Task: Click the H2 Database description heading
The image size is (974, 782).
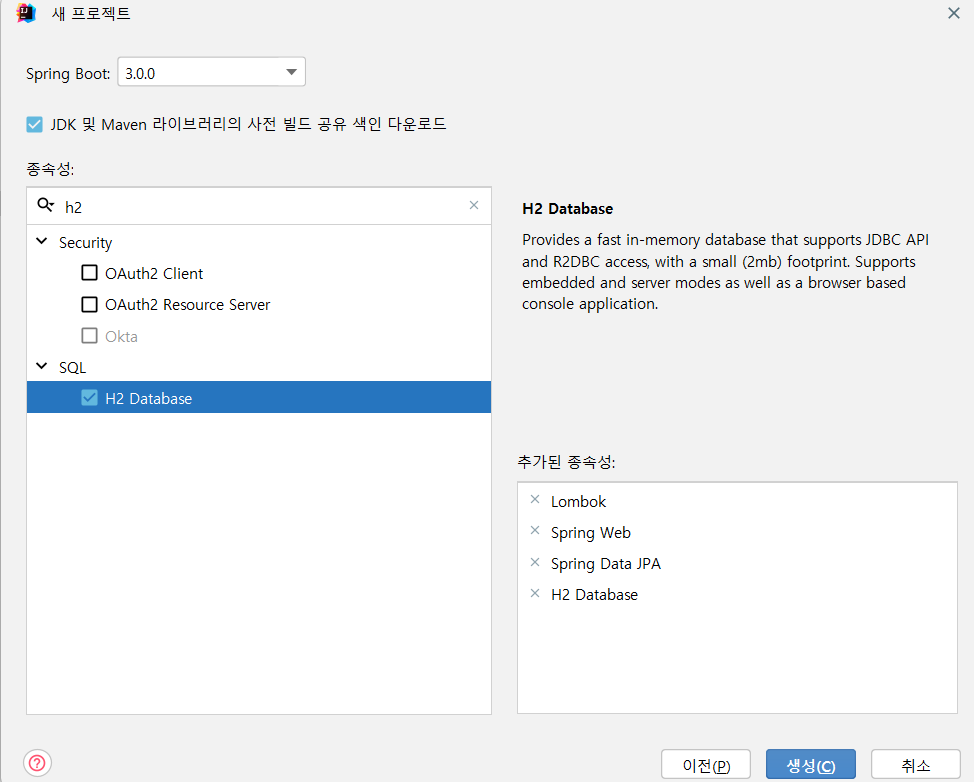Action: point(568,209)
